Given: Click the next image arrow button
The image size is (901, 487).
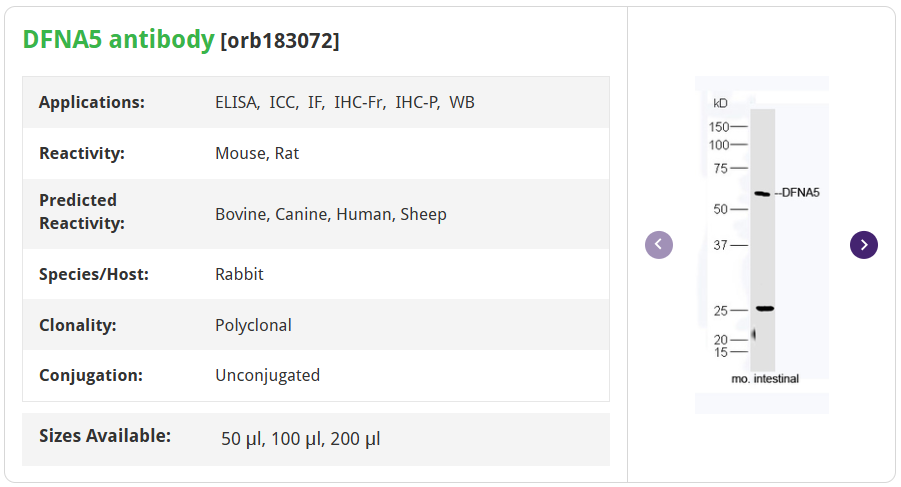Looking at the screenshot, I should (x=864, y=245).
